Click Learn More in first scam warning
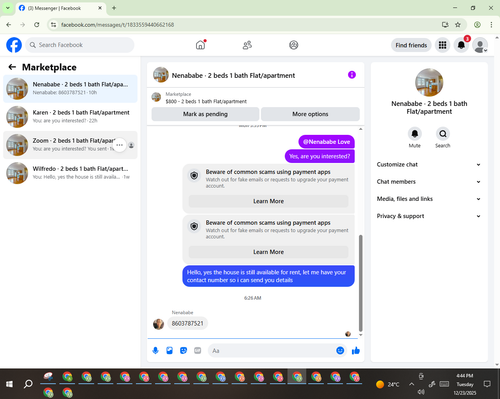This screenshot has height=399, width=500. pyautogui.click(x=268, y=201)
